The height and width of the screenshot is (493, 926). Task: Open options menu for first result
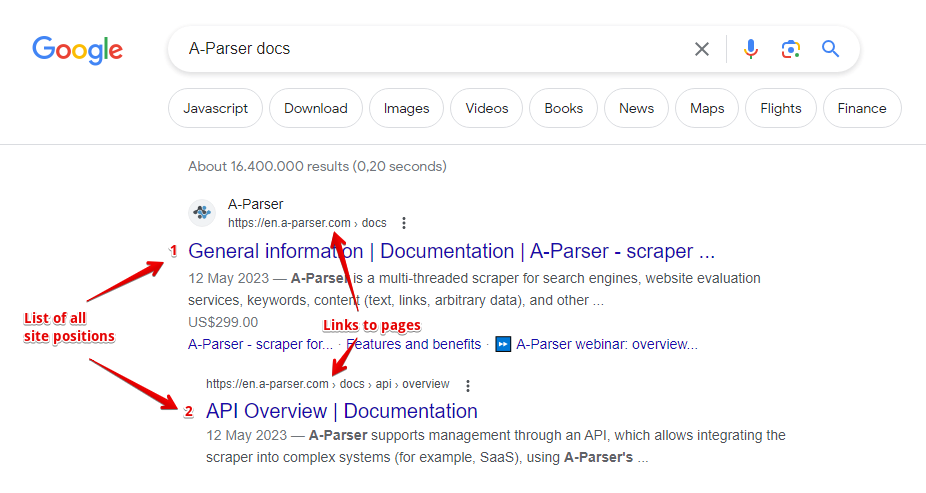point(404,223)
